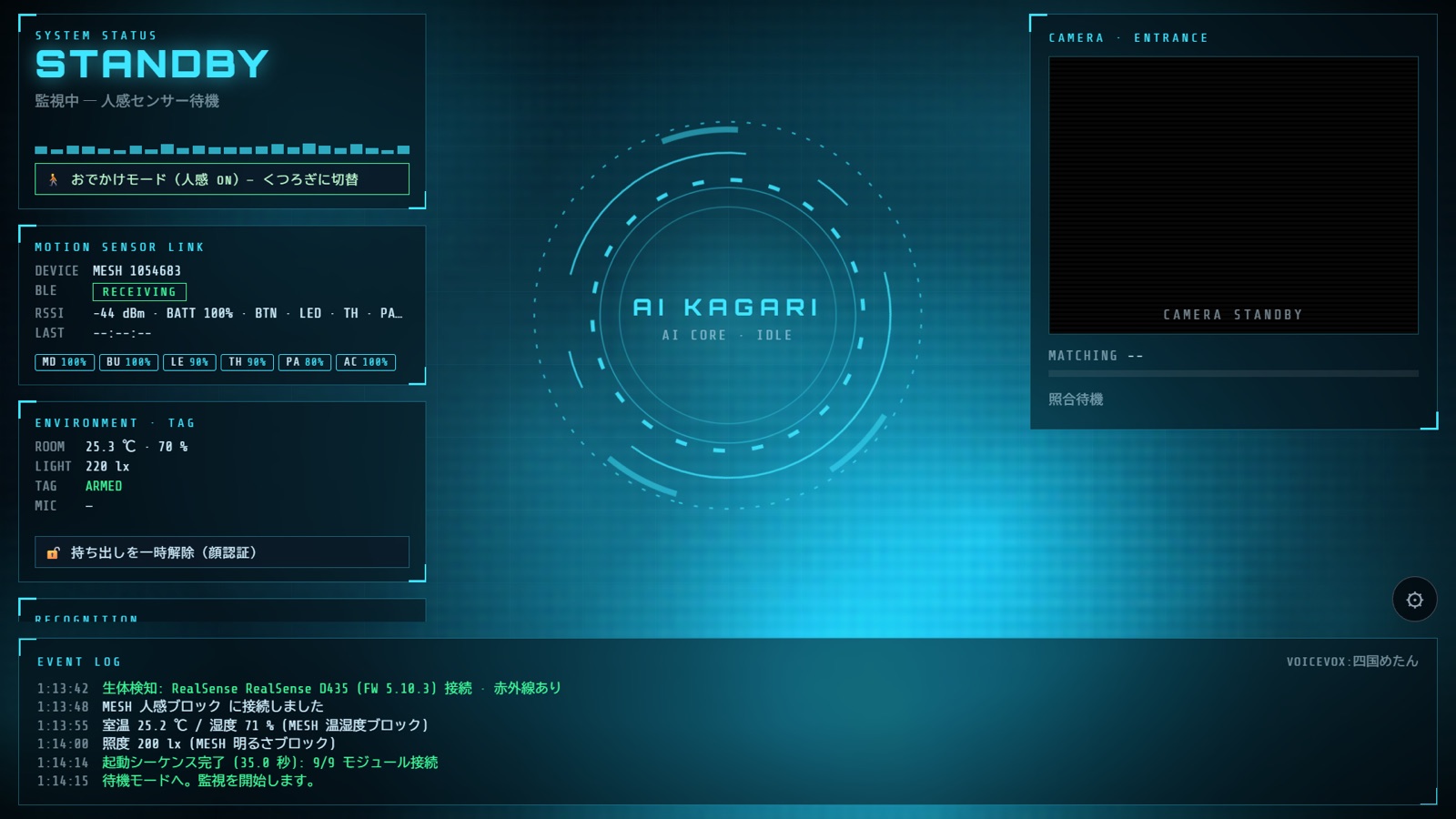Click the STANDBY system status heading
The width and height of the screenshot is (1456, 819).
pyautogui.click(x=152, y=64)
